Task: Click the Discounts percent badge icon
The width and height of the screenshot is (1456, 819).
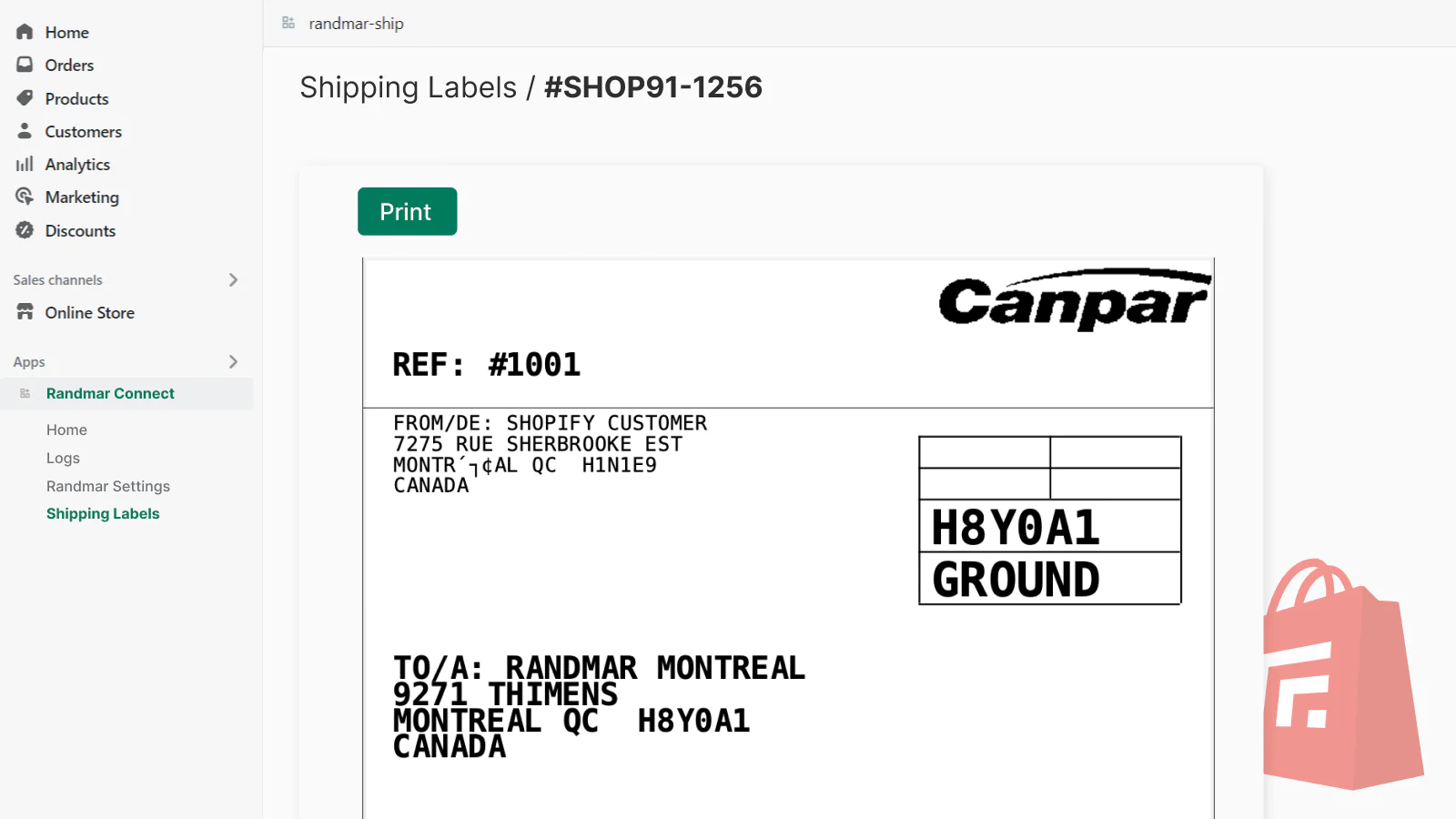Action: tap(25, 230)
